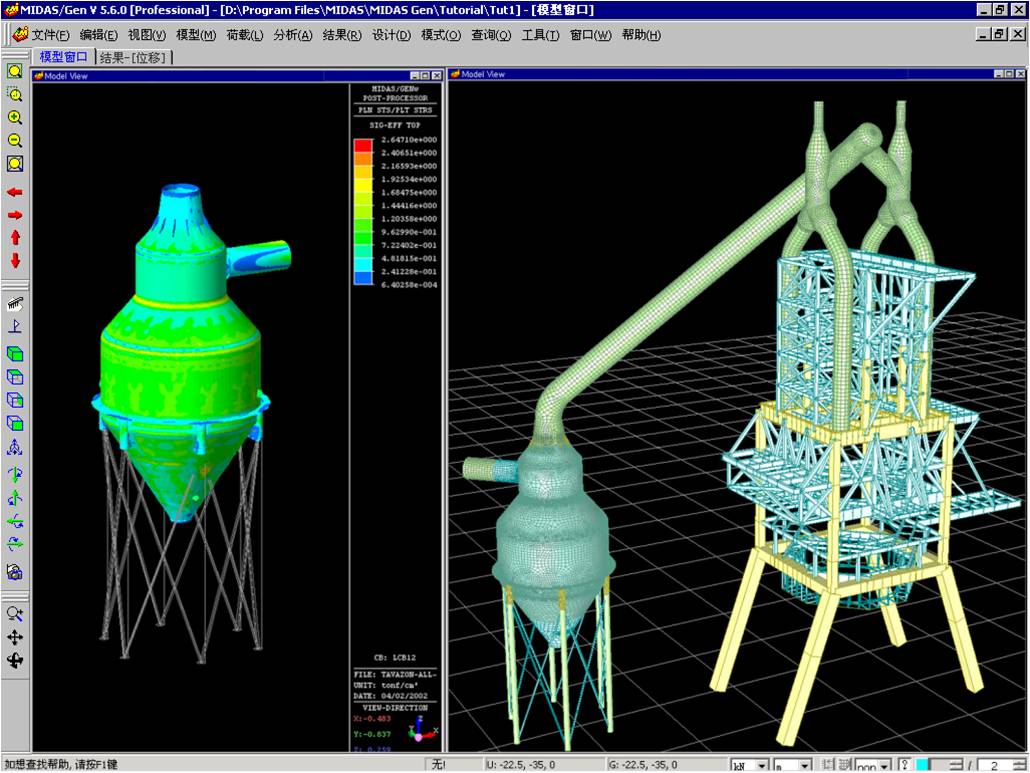1030x773 pixels.
Task: Activate the dynamic zoom magnifier icon
Action: [x=14, y=614]
